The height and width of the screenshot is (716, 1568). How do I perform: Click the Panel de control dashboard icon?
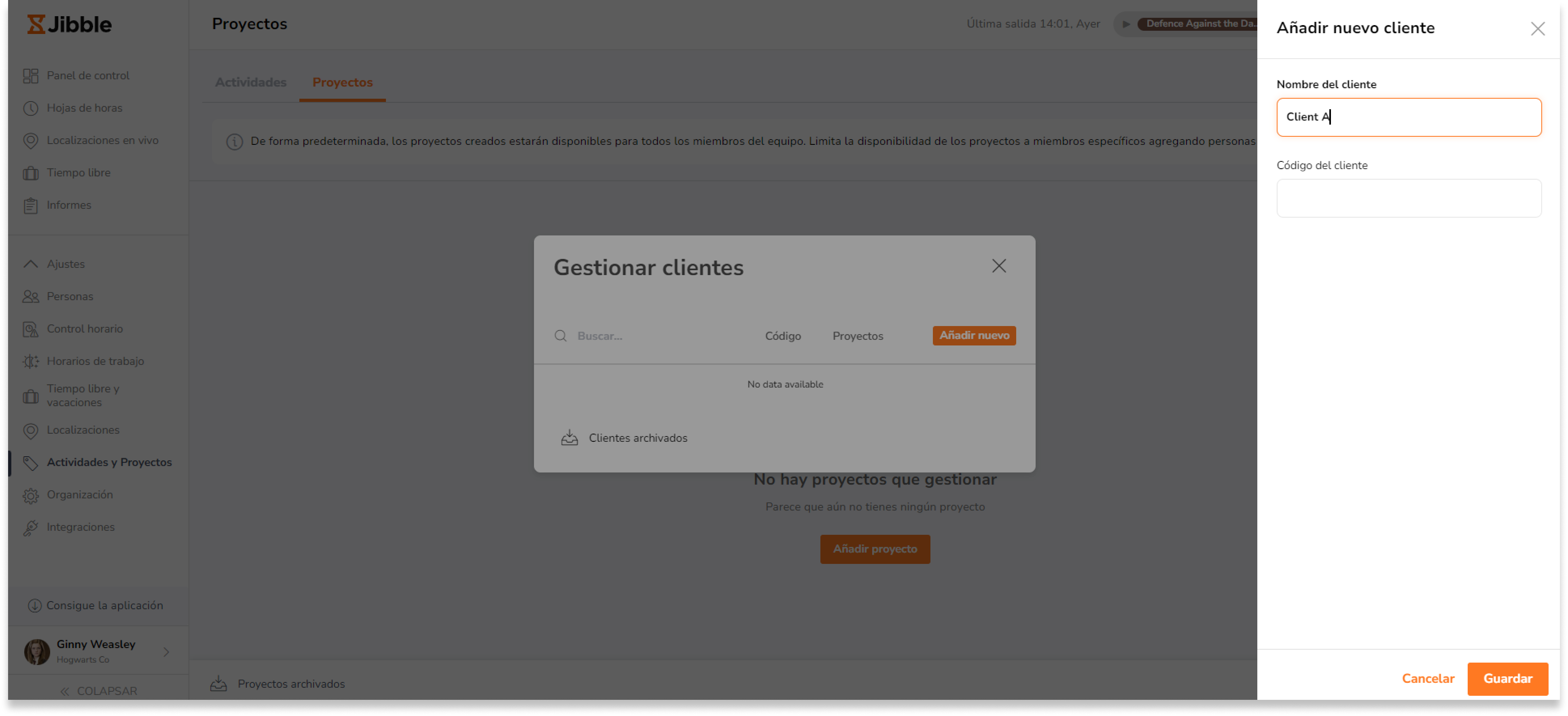tap(30, 76)
